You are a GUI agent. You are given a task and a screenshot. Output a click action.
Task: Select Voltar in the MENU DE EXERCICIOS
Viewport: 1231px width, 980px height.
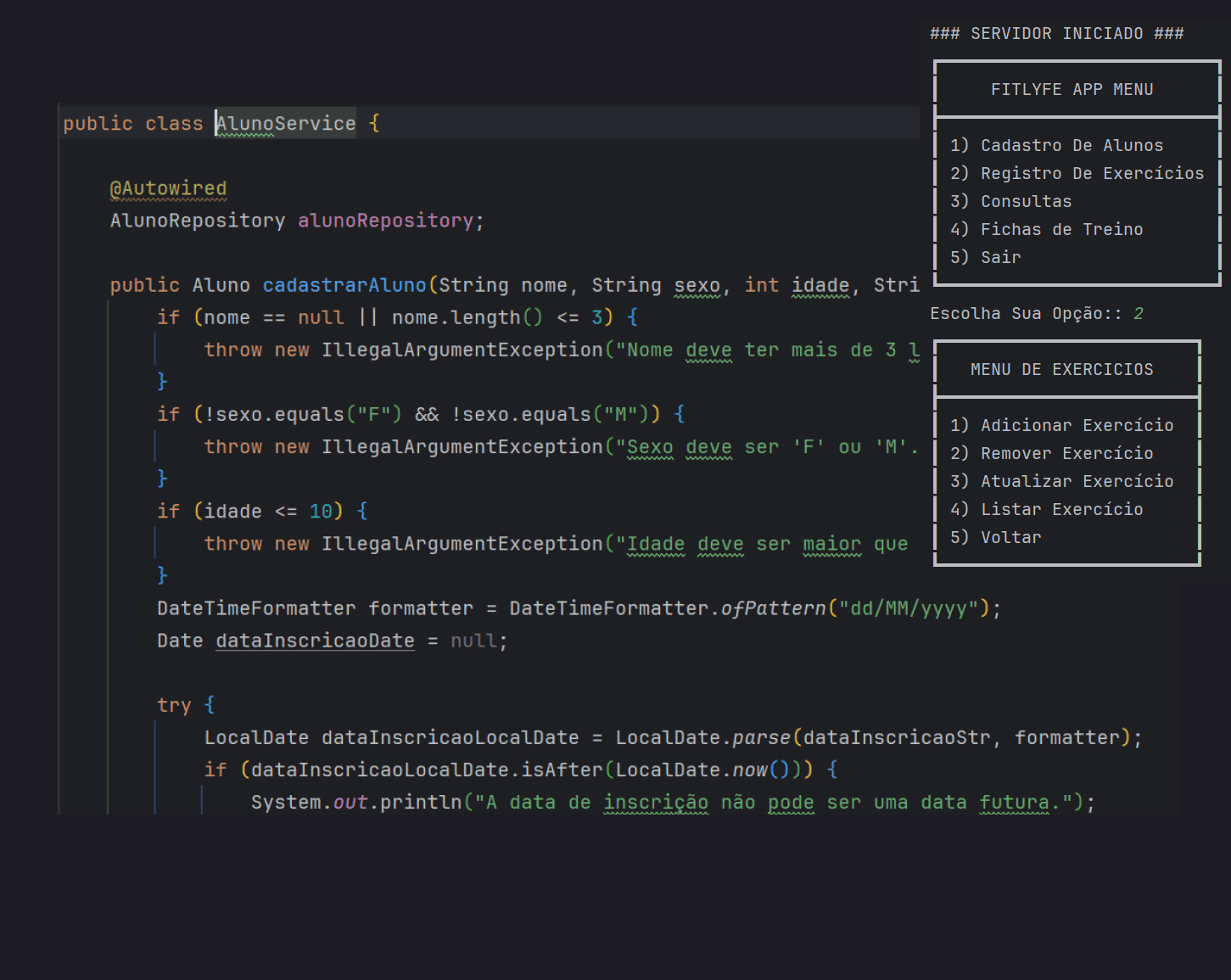pos(996,538)
